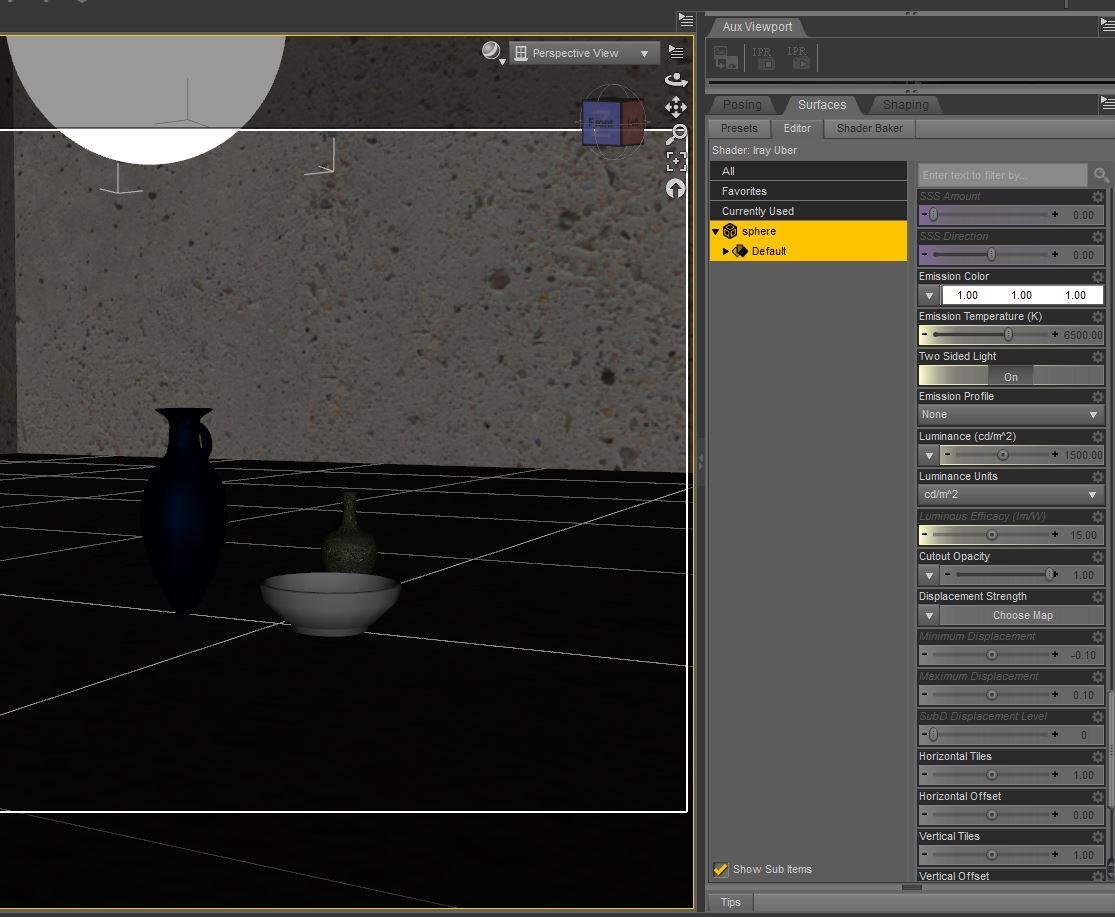The image size is (1115, 917).
Task: Click the viewport options menu icon
Action: point(676,52)
